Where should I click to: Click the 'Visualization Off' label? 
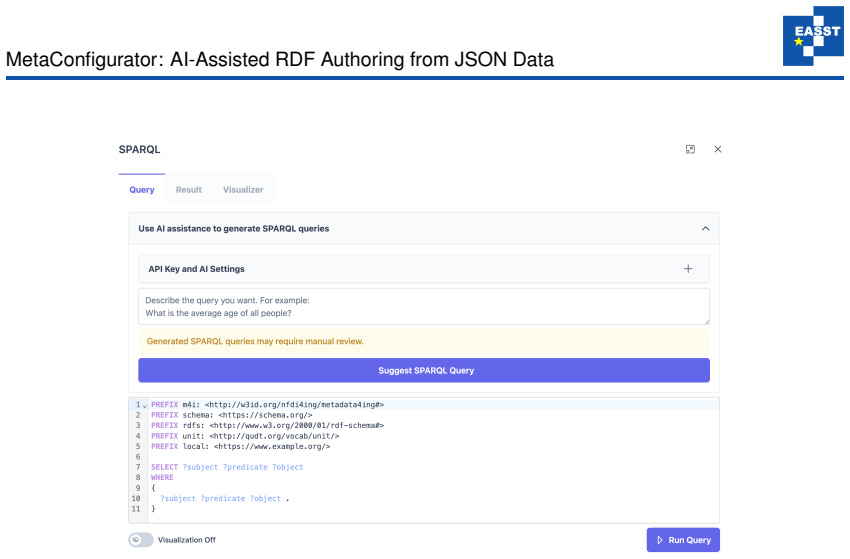point(186,540)
